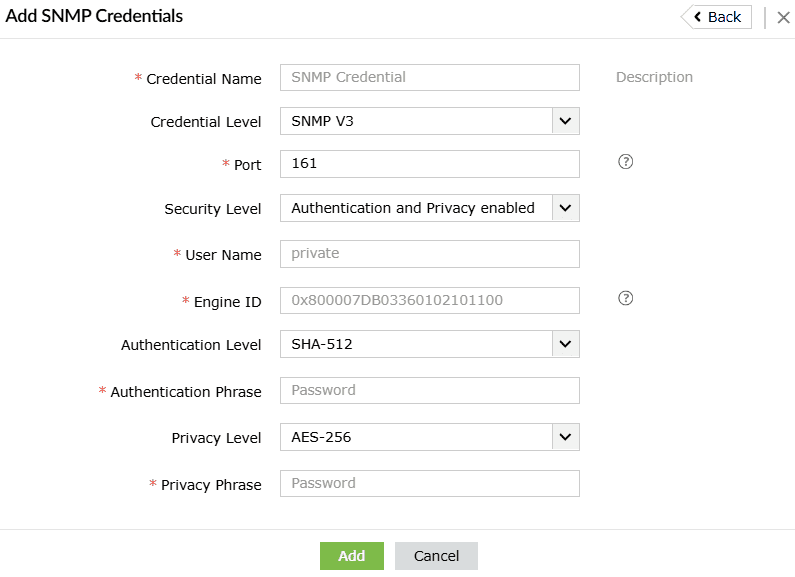Expand the Security Level dropdown
Image resolution: width=795 pixels, height=577 pixels.
tap(429, 208)
